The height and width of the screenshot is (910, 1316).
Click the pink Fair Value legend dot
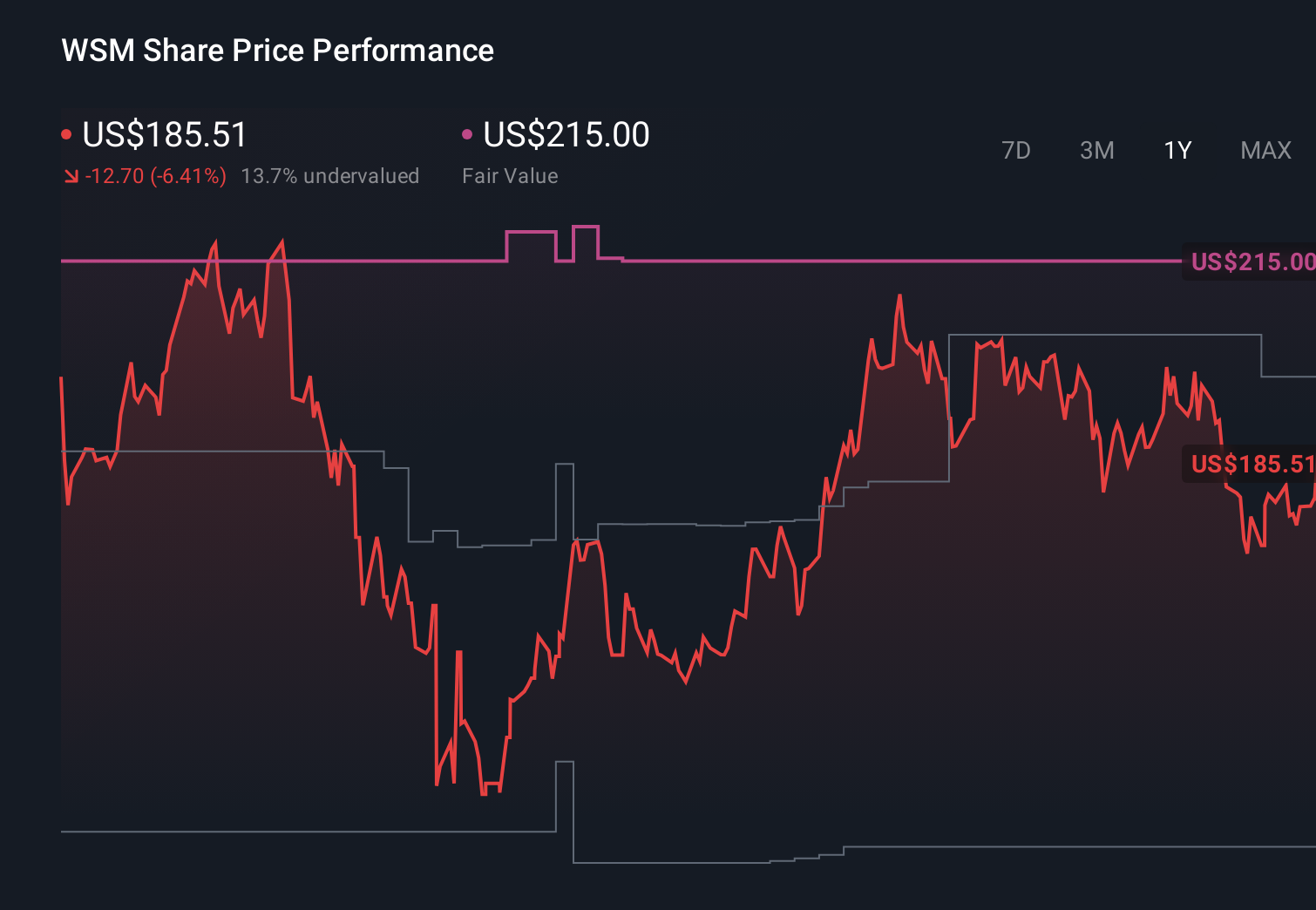468,133
